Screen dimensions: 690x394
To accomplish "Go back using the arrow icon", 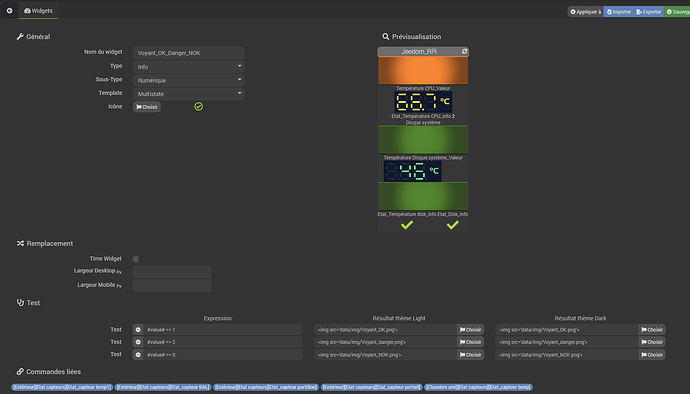I will point(9,11).
